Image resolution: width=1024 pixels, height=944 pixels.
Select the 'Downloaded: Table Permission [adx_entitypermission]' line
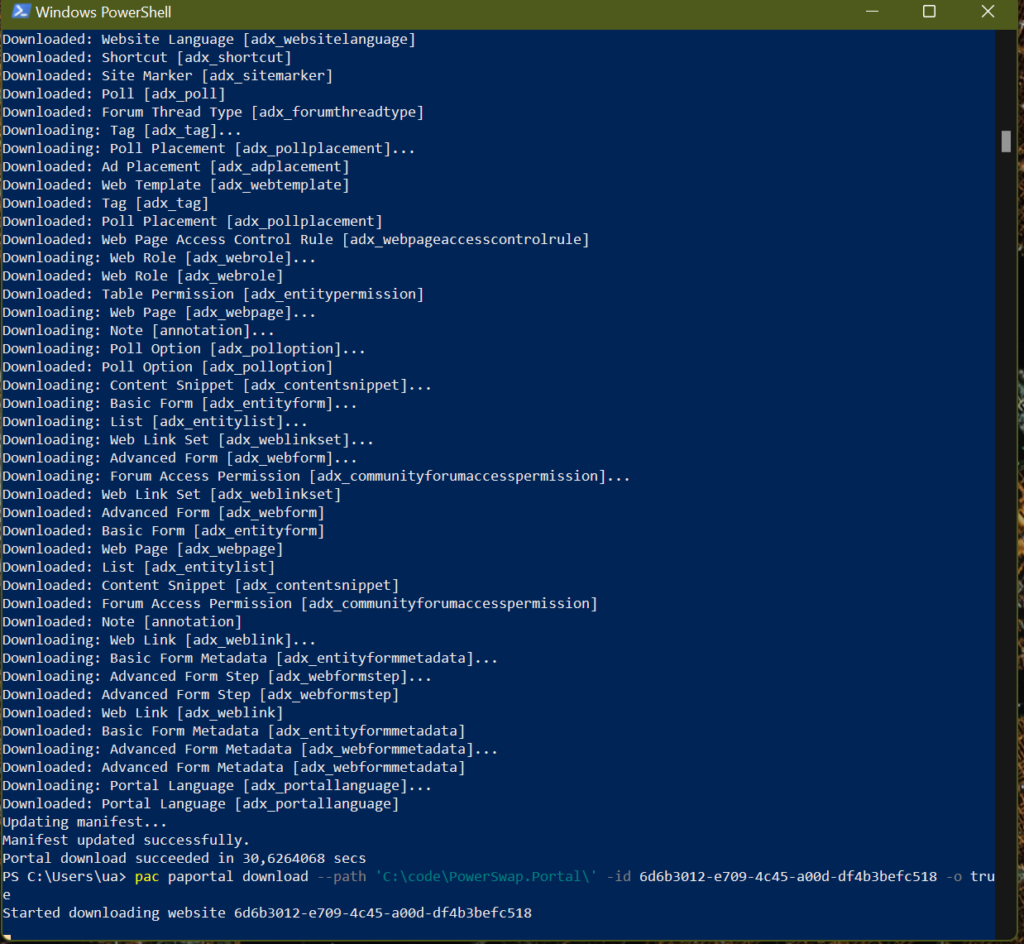[213, 294]
